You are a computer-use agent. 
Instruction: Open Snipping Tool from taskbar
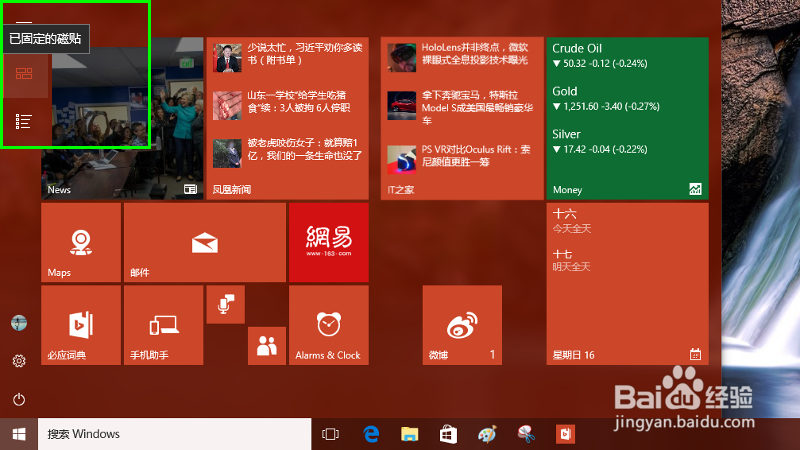(x=526, y=434)
